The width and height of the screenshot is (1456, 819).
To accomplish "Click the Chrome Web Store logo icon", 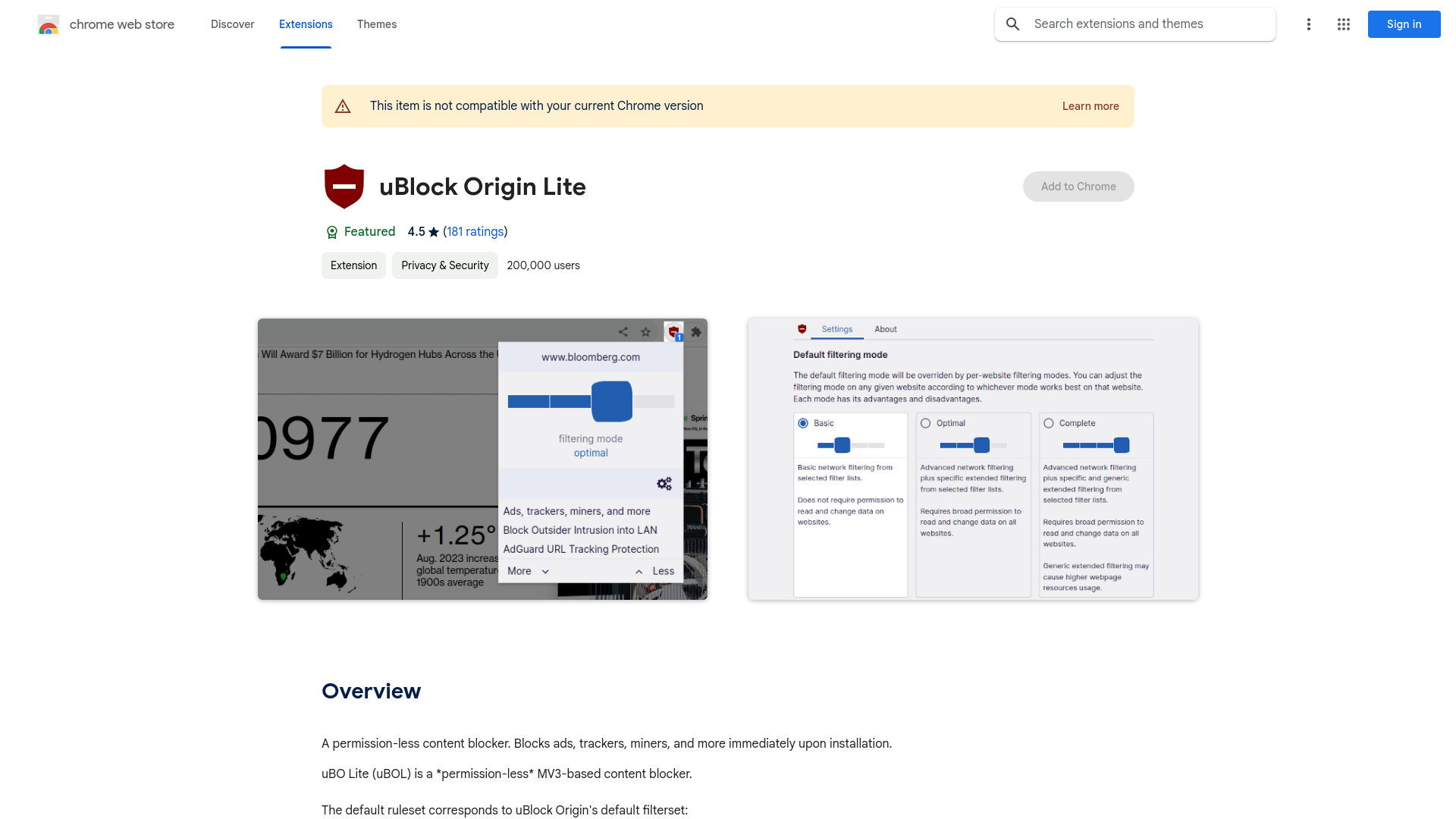I will [49, 24].
